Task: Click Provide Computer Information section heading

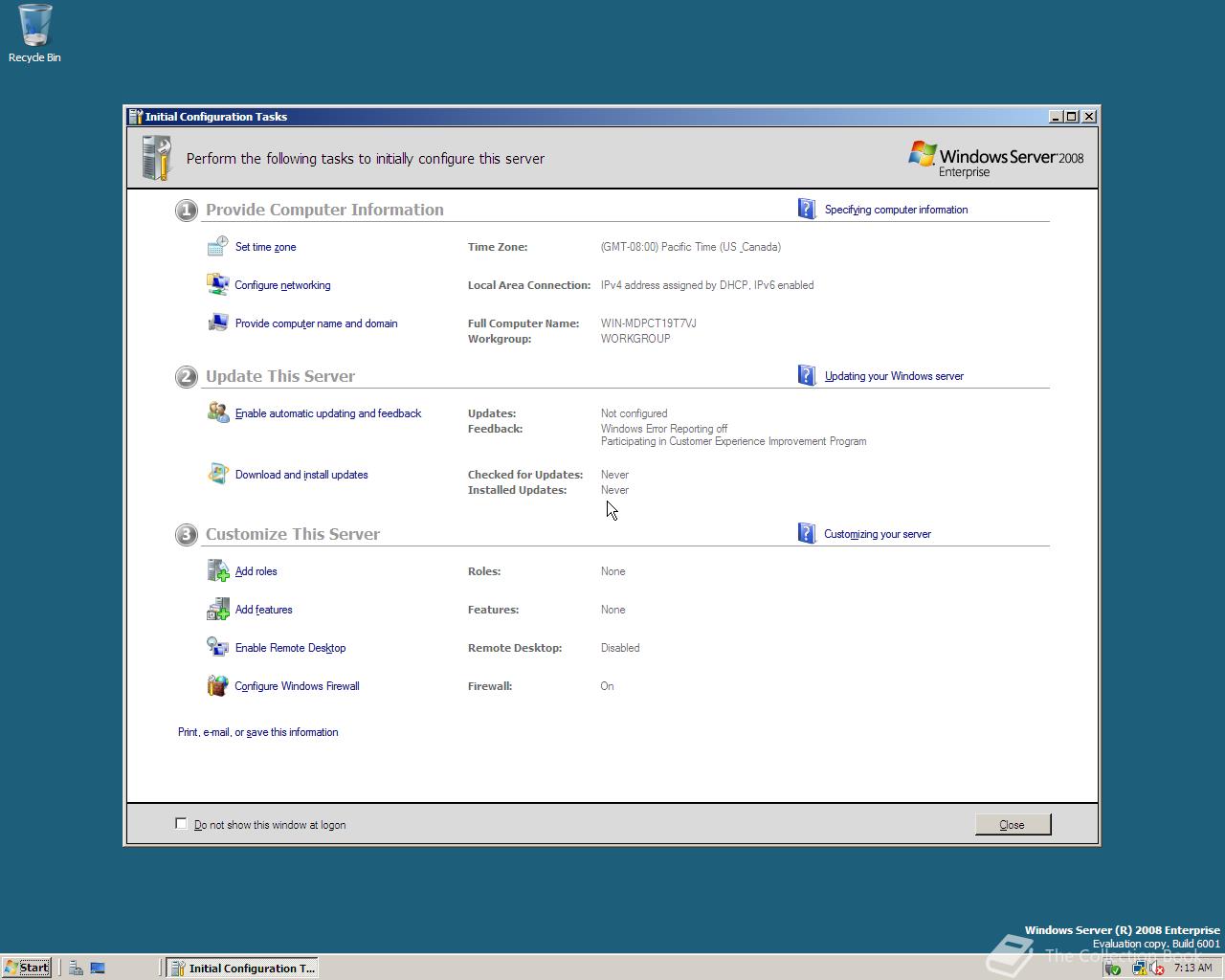Action: click(x=324, y=210)
